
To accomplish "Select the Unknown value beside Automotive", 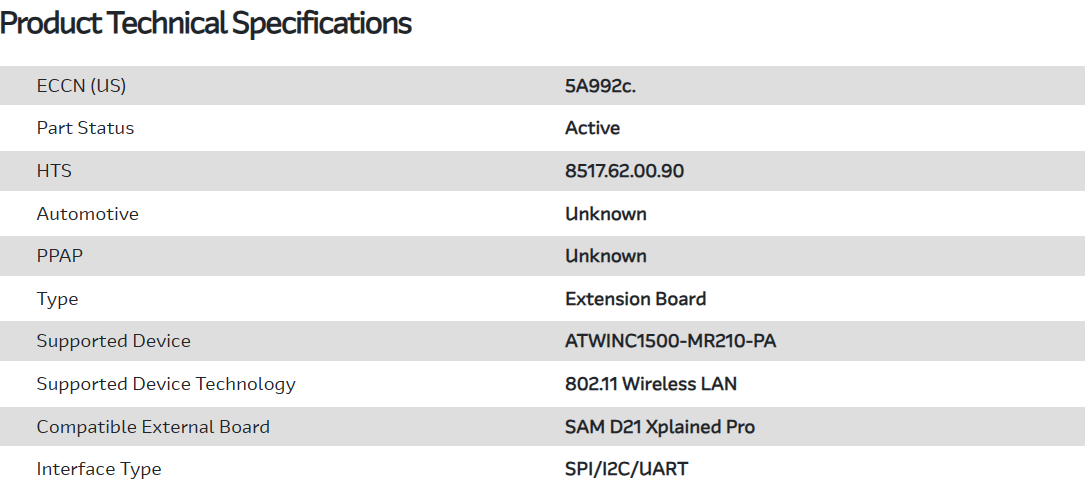I will (x=605, y=214).
